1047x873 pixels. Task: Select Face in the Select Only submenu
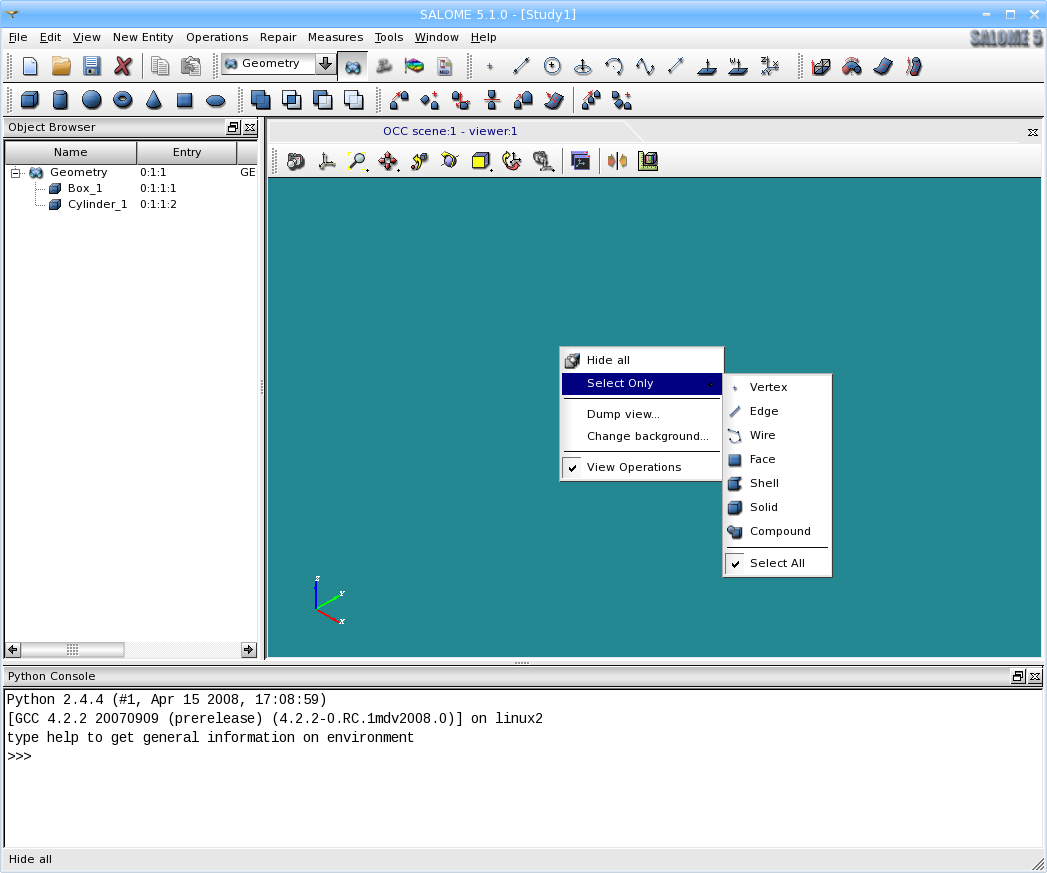click(777, 460)
